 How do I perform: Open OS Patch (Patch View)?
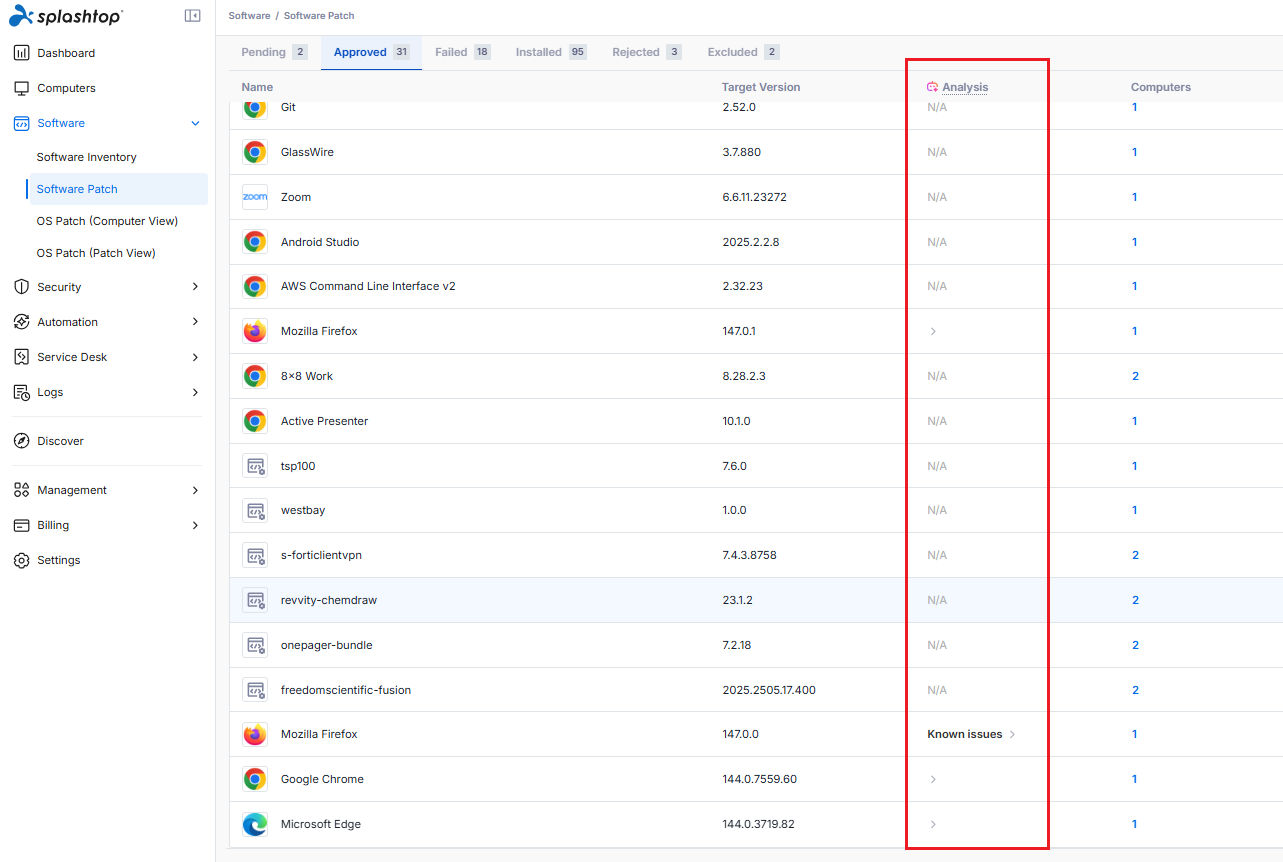[96, 253]
